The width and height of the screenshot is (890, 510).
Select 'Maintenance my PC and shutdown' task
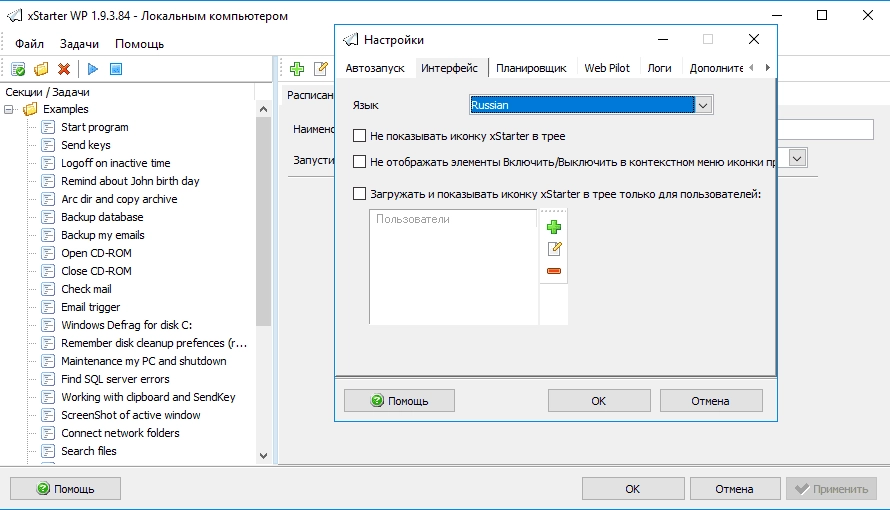coord(144,361)
